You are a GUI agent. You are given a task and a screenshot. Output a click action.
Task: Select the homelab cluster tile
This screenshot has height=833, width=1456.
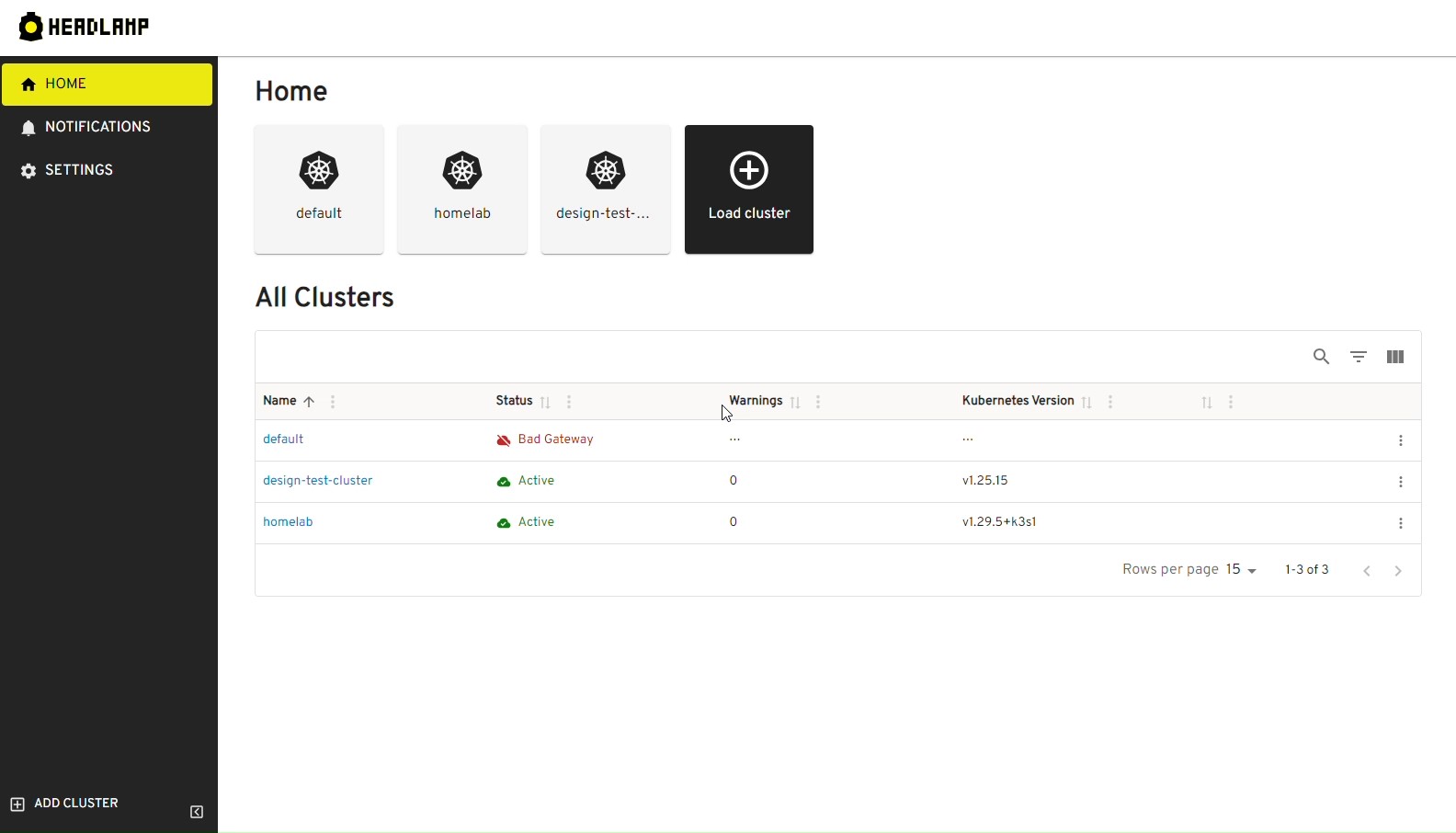coord(462,189)
